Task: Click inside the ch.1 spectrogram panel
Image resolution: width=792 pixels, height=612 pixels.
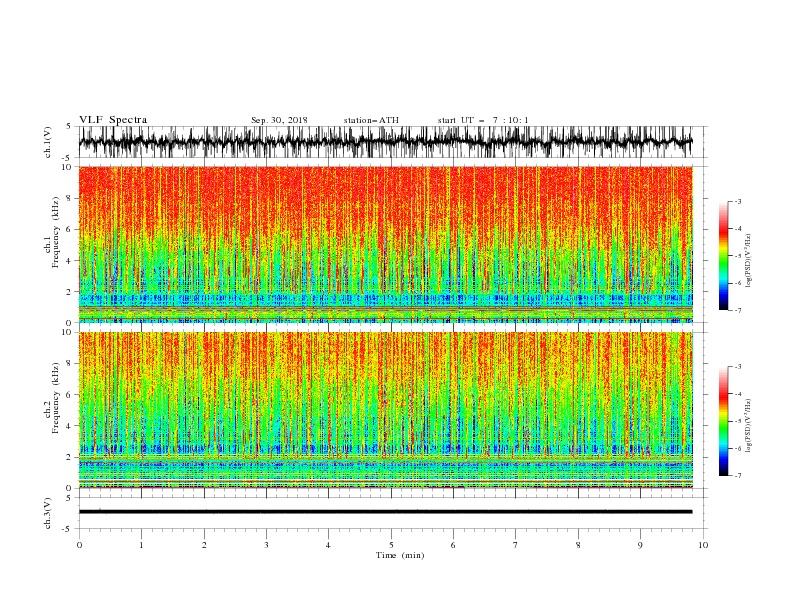Action: [385, 244]
